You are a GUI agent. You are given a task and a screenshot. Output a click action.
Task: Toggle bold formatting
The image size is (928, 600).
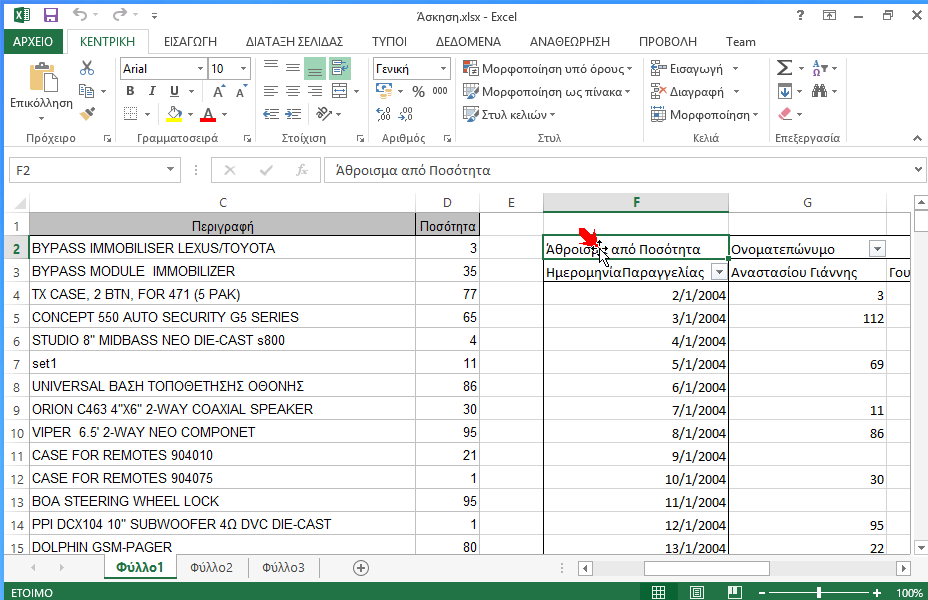130,91
